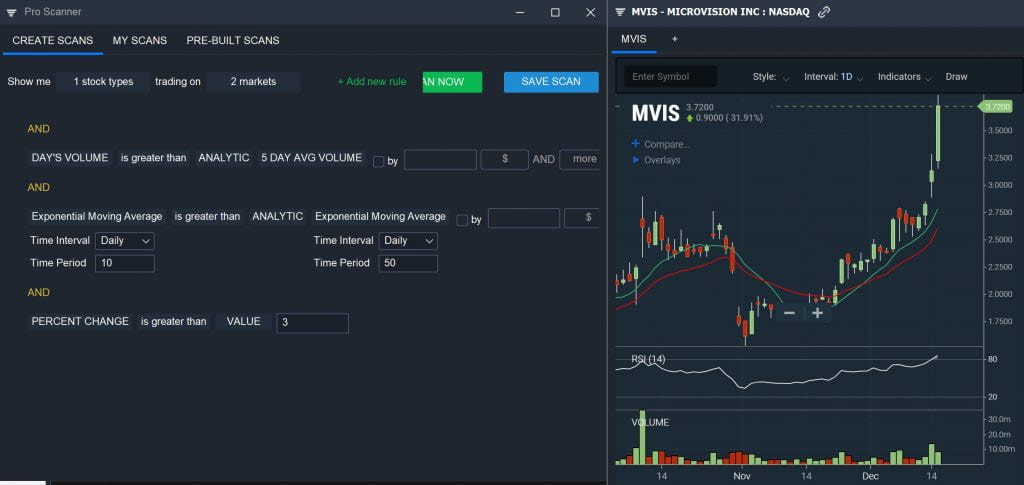This screenshot has height=485, width=1024.
Task: Maximize the Pro Scanner window
Action: pos(555,12)
